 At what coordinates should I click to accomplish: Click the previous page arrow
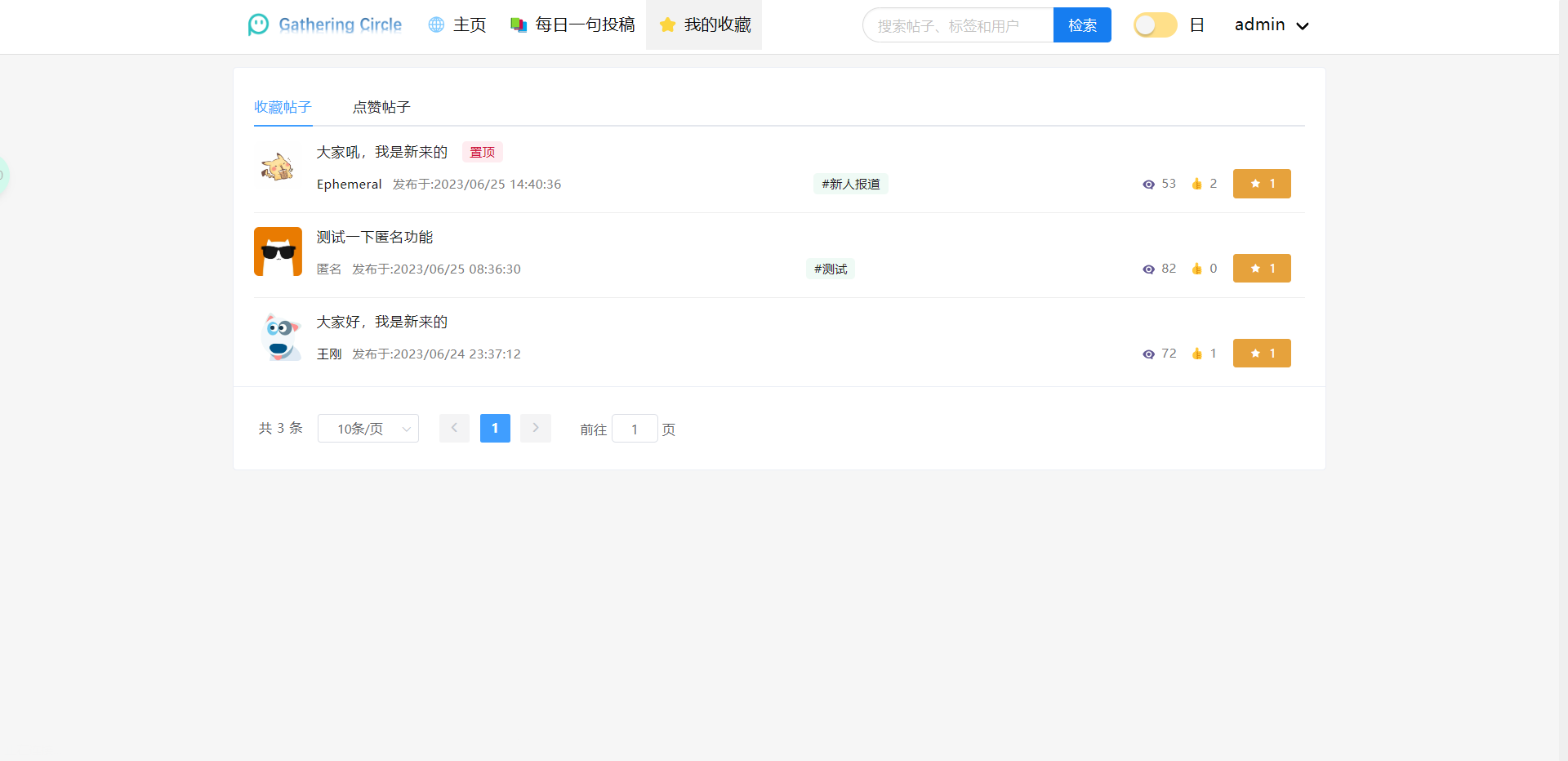[454, 428]
